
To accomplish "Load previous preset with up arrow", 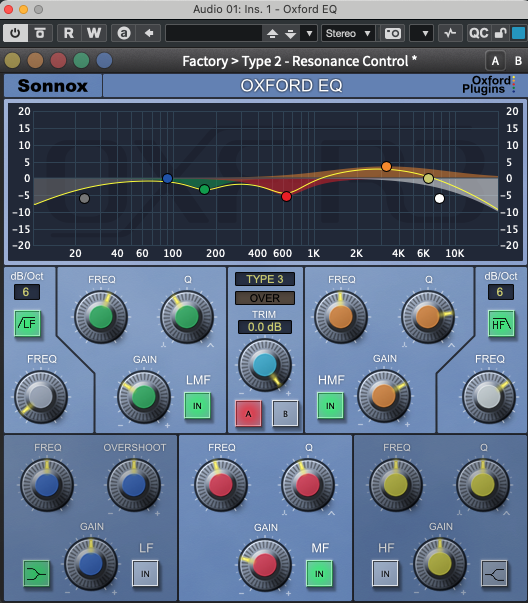I will (272, 34).
